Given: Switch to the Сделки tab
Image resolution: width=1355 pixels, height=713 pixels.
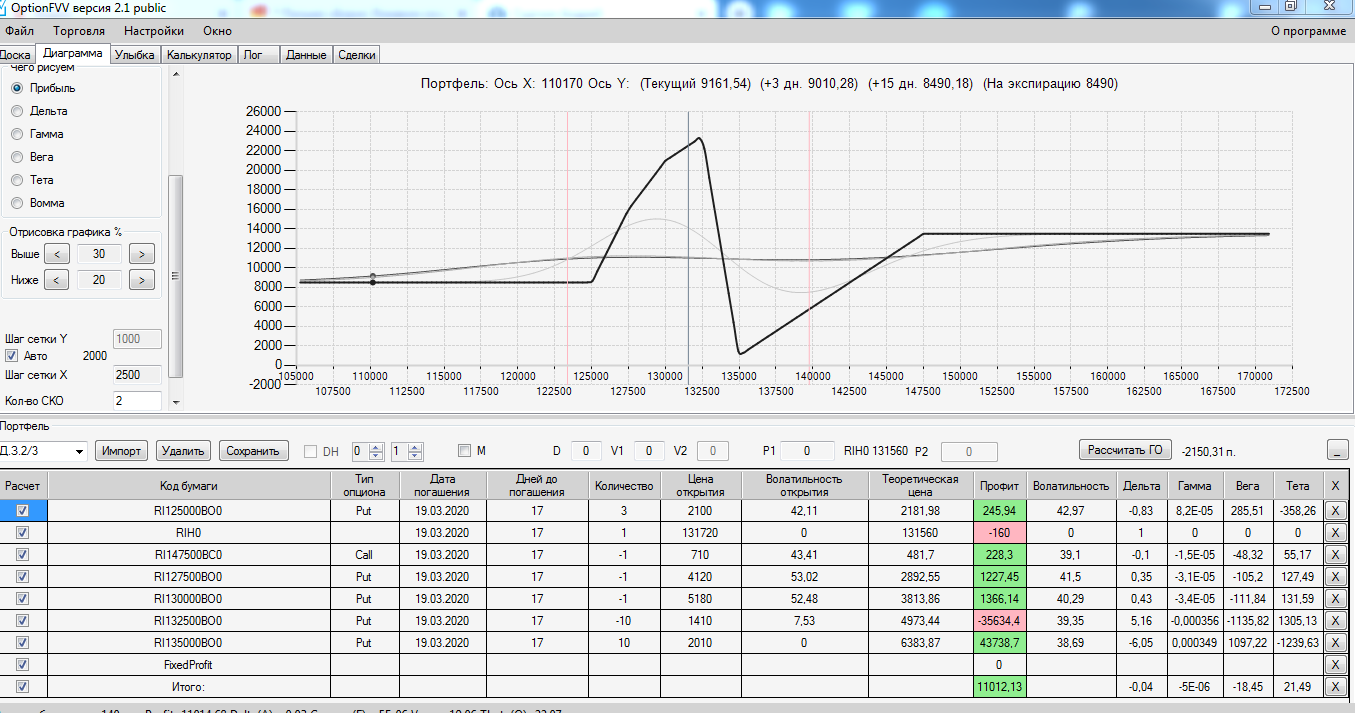Looking at the screenshot, I should pos(357,55).
